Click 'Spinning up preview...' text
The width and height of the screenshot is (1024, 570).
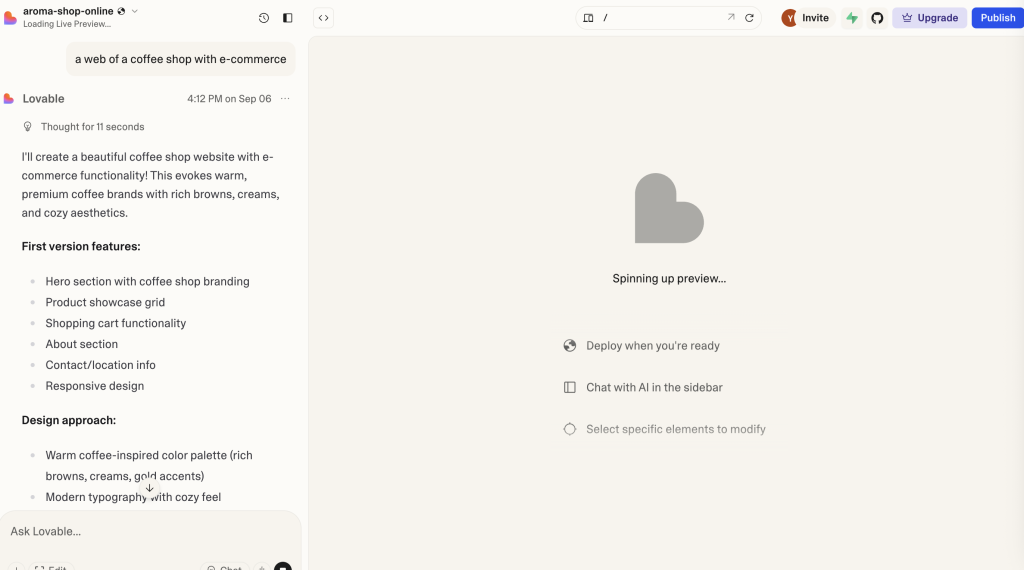(669, 278)
